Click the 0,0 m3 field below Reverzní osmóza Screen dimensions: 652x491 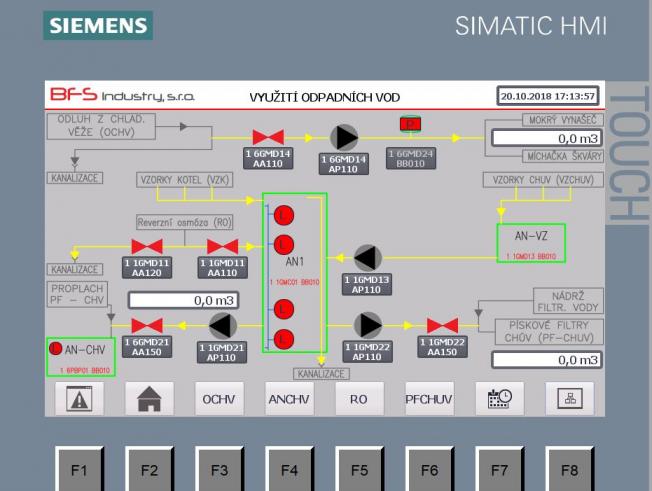[183, 300]
